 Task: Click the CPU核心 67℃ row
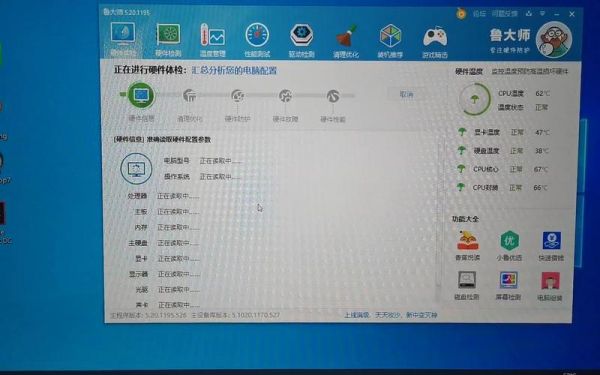[x=503, y=169]
